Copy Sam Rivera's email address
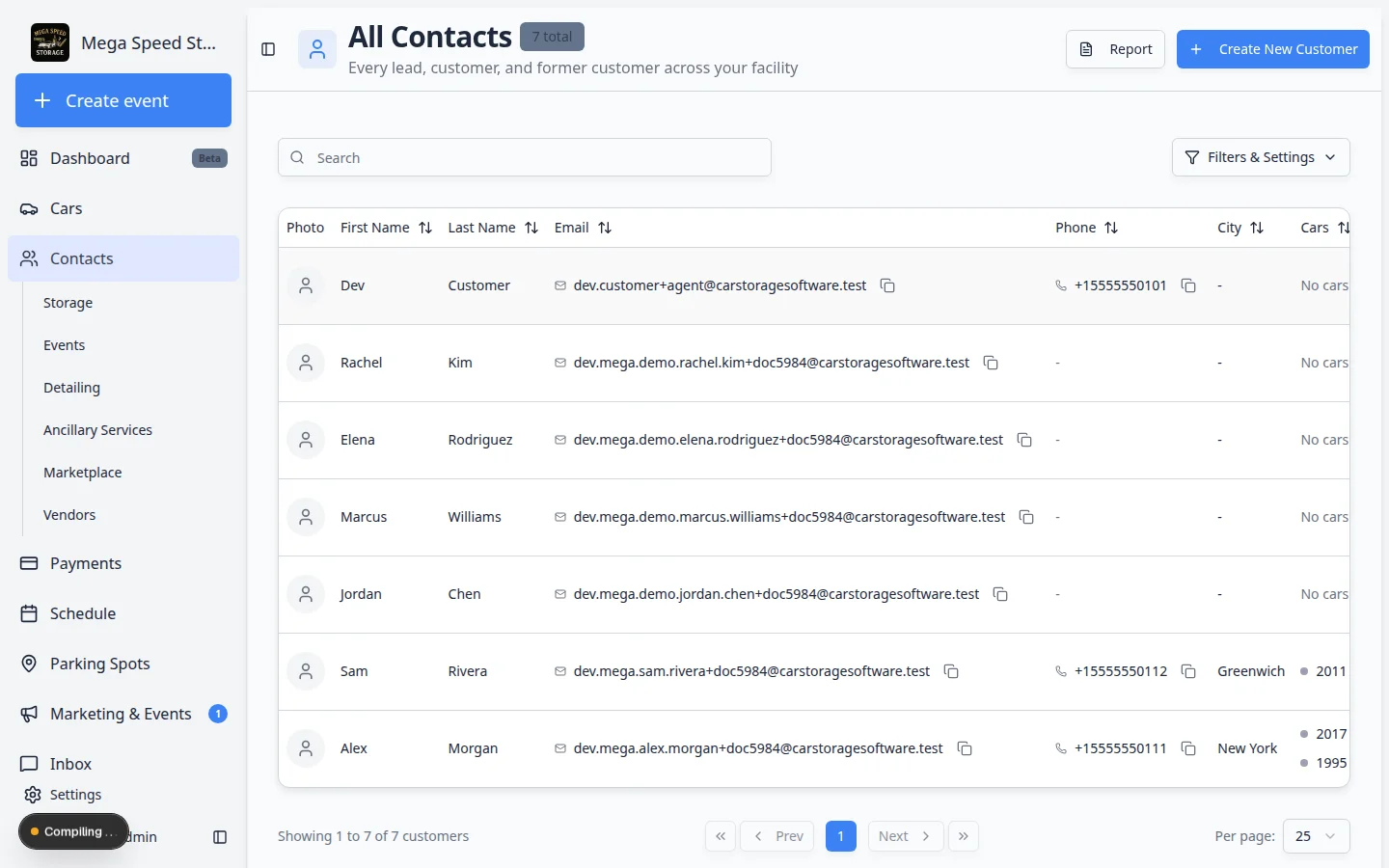The image size is (1389, 868). coord(951,671)
